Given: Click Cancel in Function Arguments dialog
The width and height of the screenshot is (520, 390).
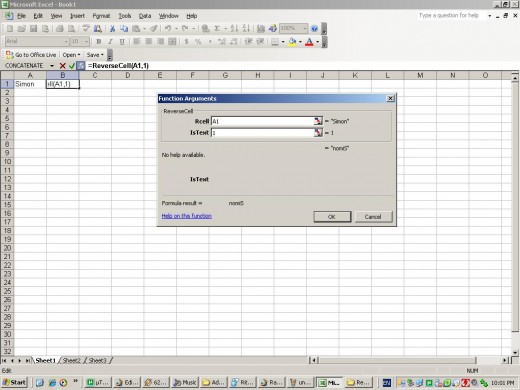Looking at the screenshot, I should 373,217.
